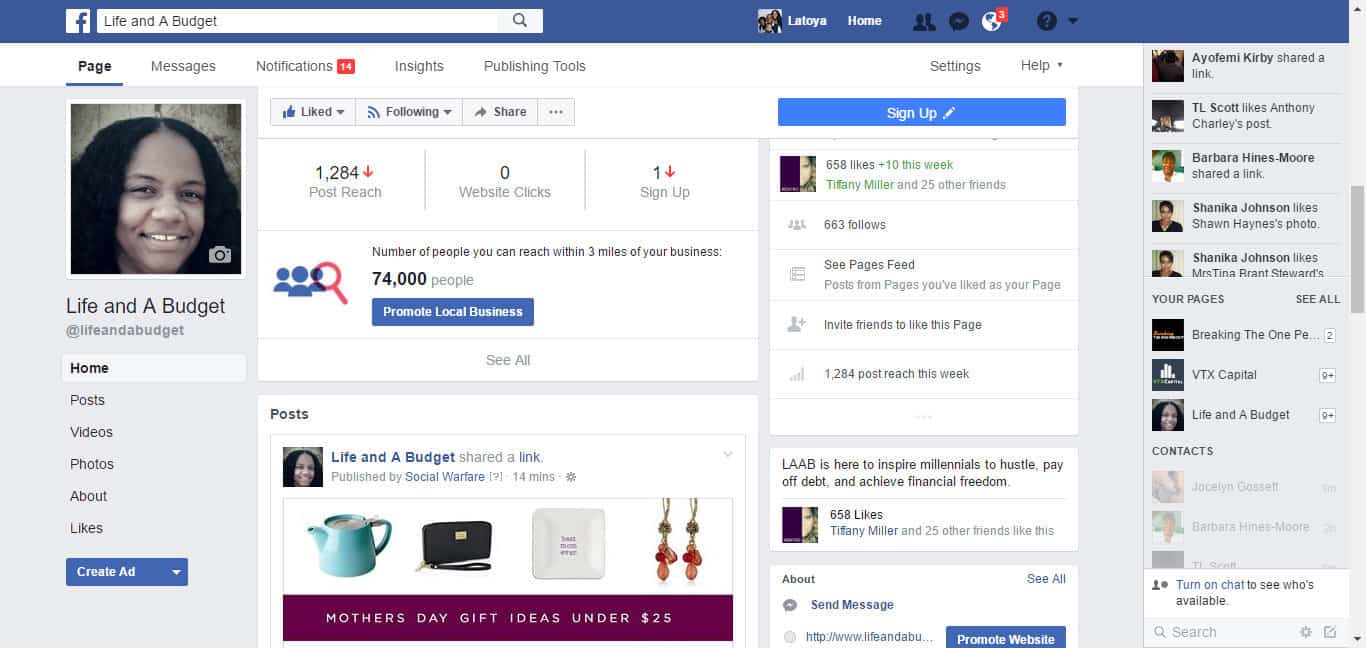Click the Send Message messenger icon
This screenshot has height=648, width=1366.
[790, 605]
